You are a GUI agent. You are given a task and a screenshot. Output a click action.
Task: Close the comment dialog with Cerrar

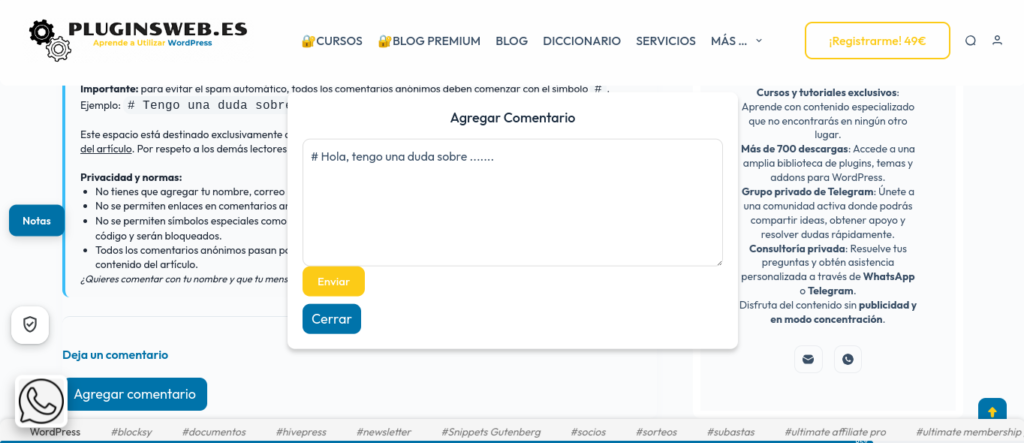pyautogui.click(x=331, y=319)
